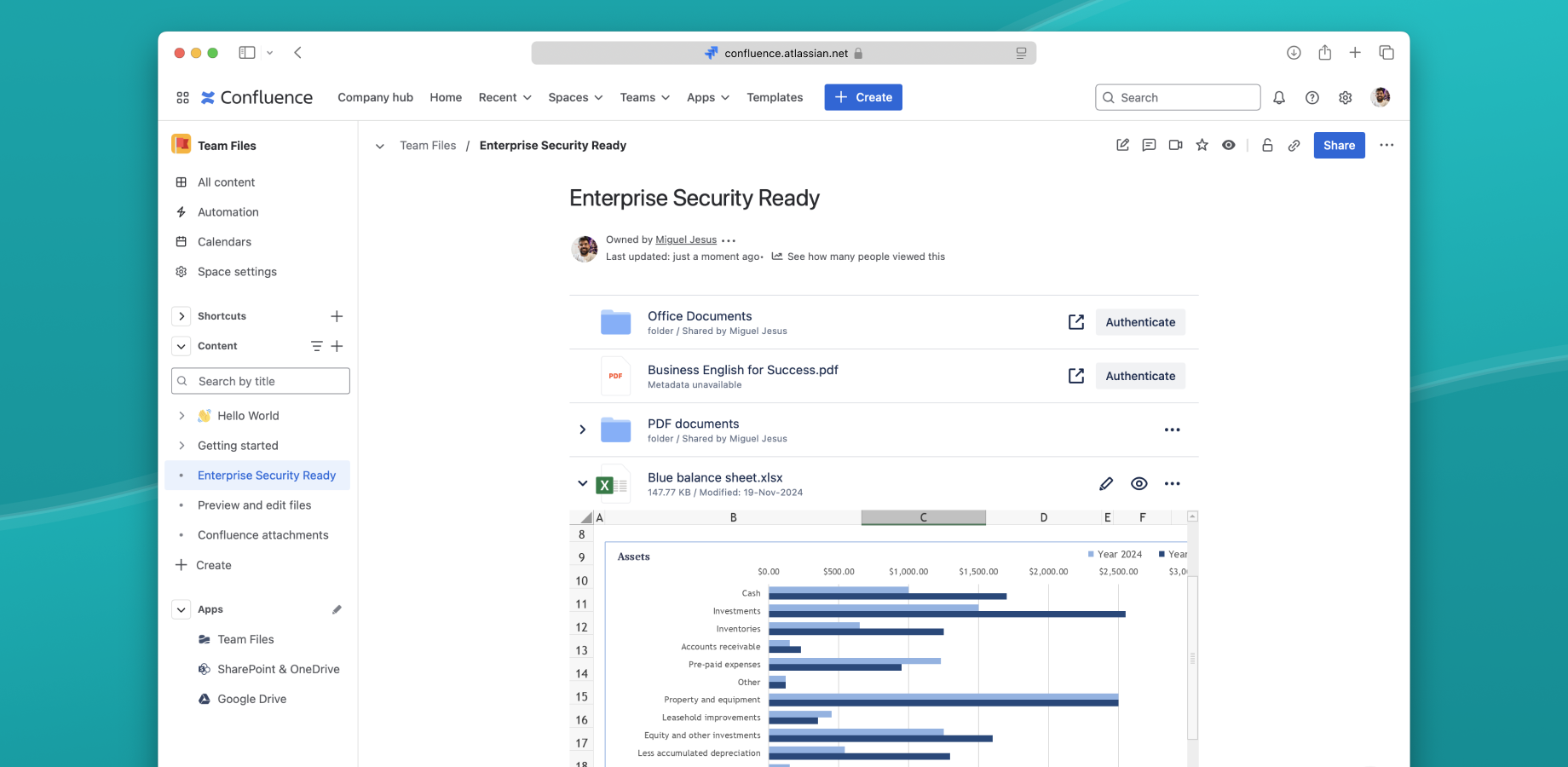Open the Spaces dropdown menu
Screen dimensions: 1568x767
point(575,98)
